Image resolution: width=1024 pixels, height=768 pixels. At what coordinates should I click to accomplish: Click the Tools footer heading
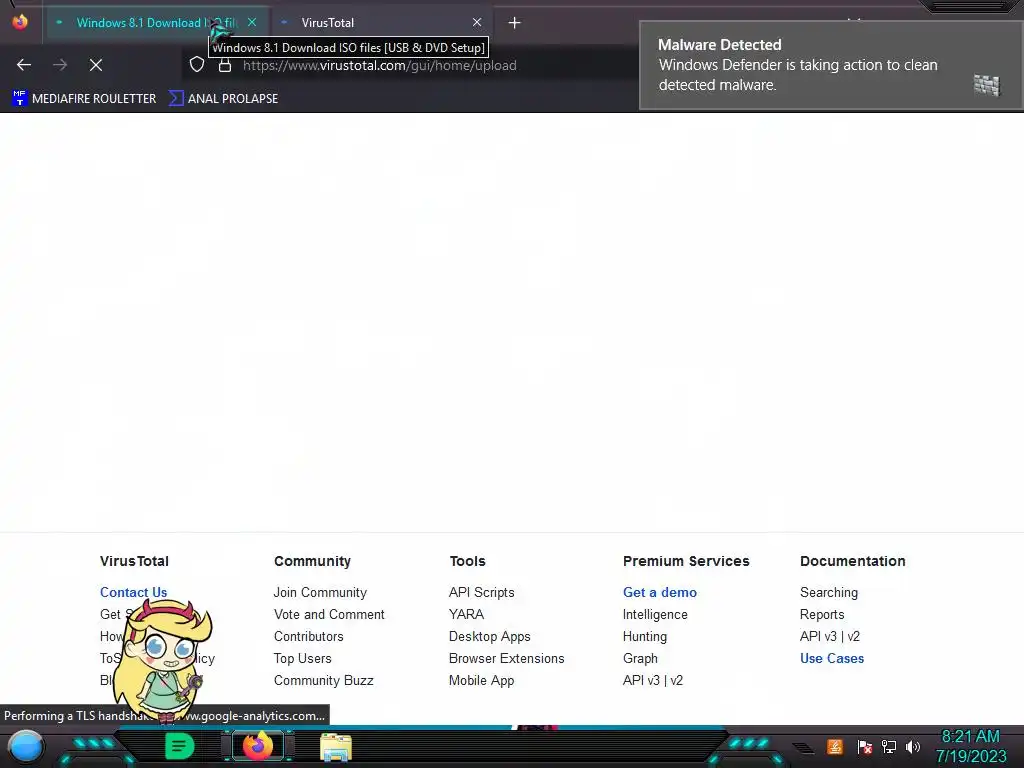[x=468, y=561]
